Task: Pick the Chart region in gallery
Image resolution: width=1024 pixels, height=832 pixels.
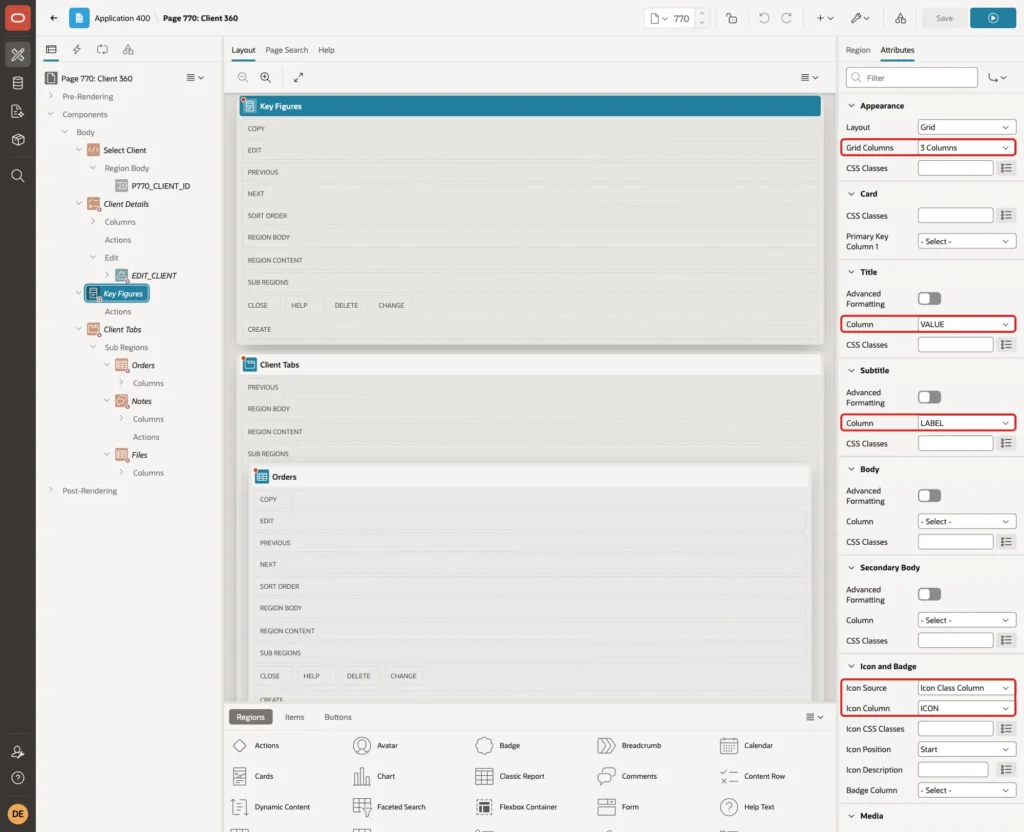Action: pyautogui.click(x=374, y=776)
